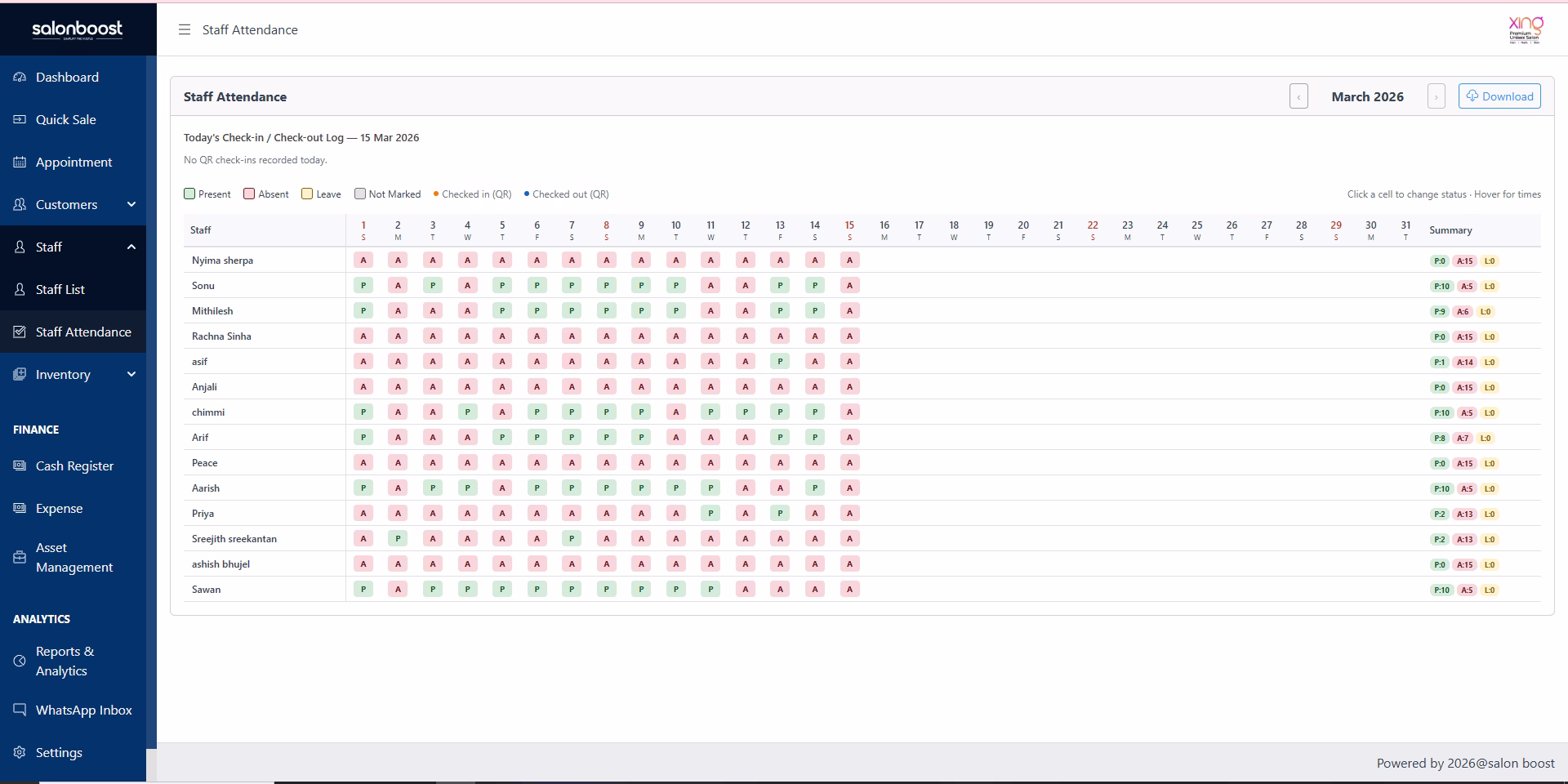Open Asset Management menu item
This screenshot has height=784, width=1568.
click(x=73, y=557)
